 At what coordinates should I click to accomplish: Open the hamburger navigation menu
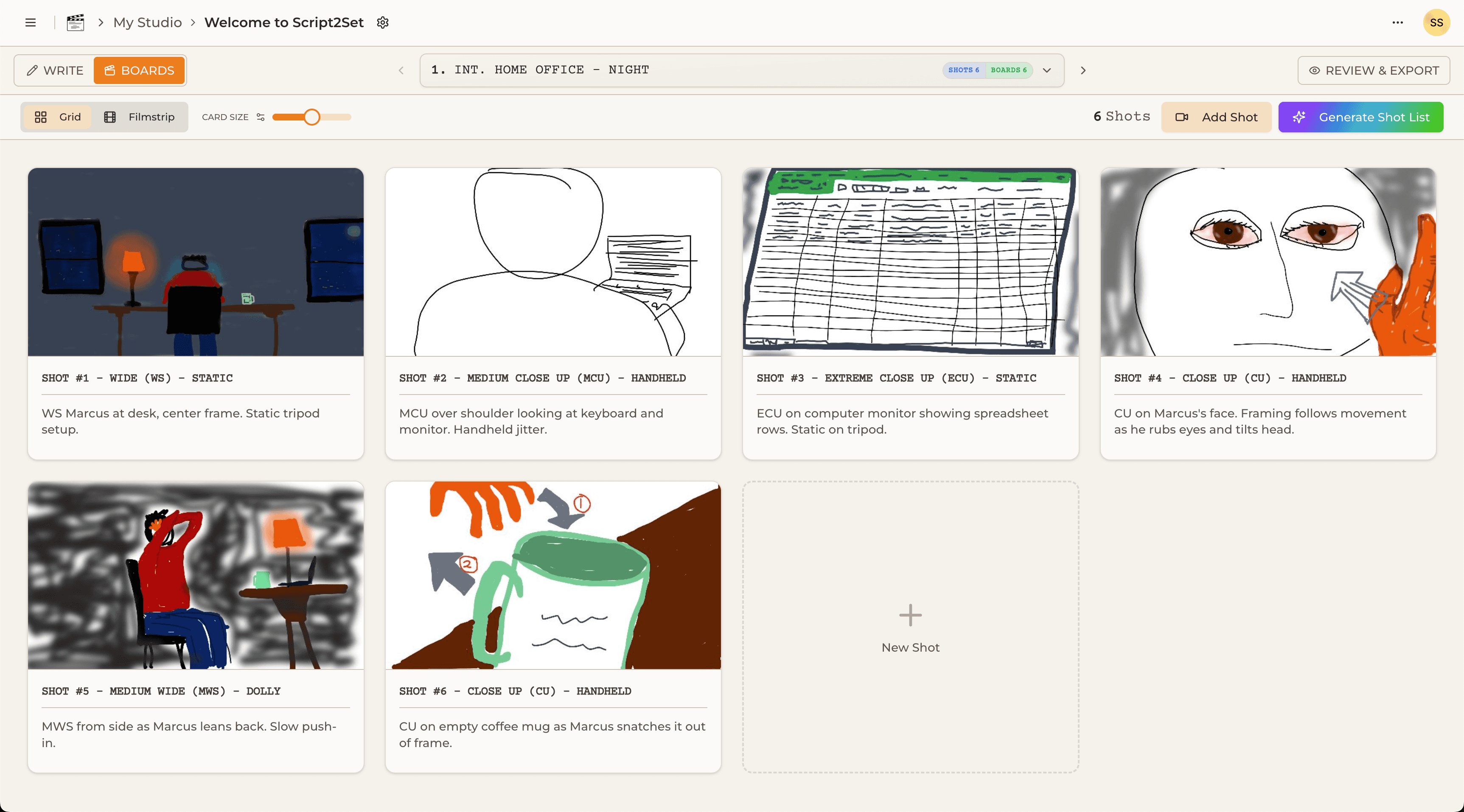[30, 22]
